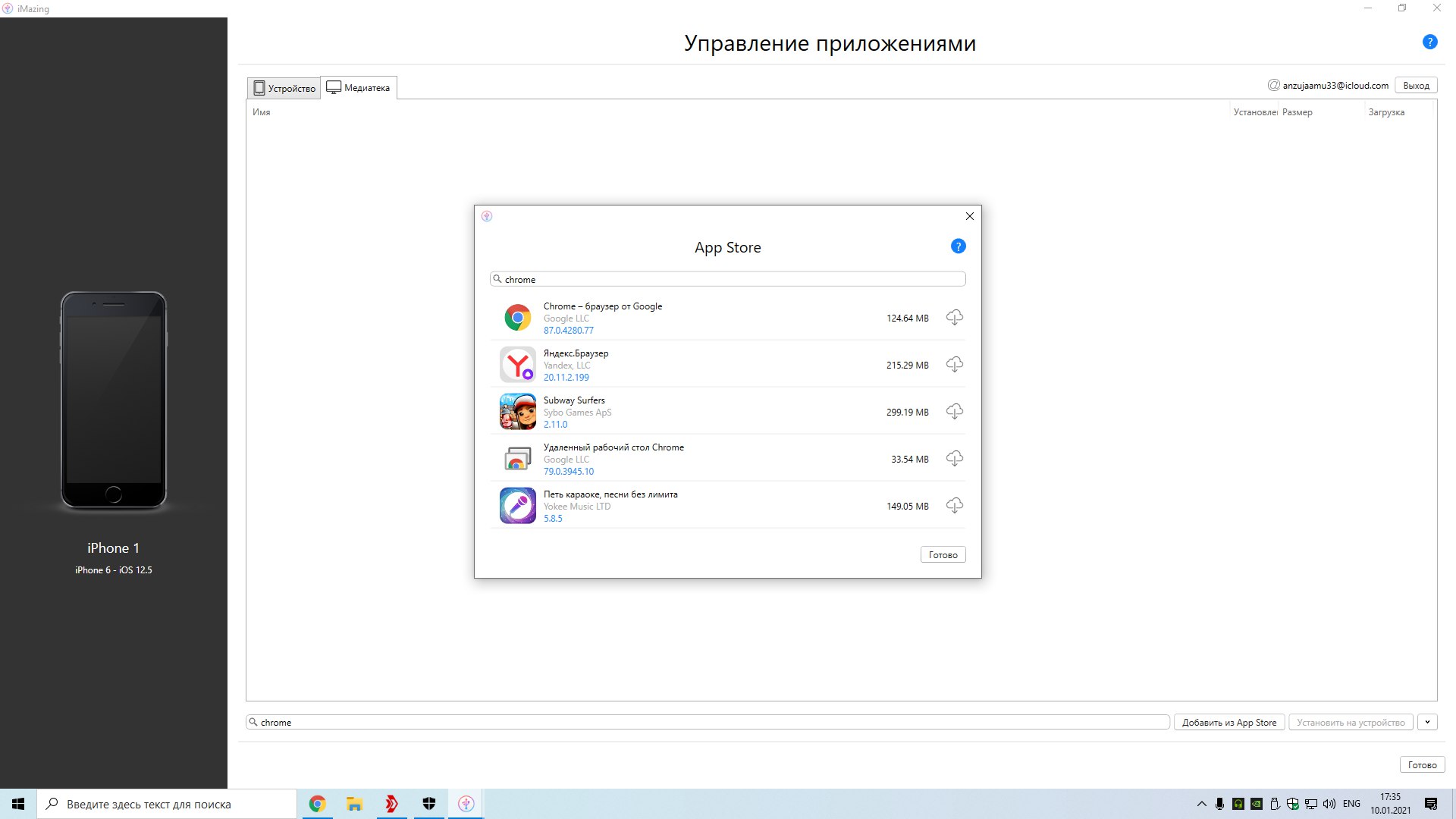1456x819 pixels.
Task: Switch to the Медиатека tab
Action: pyautogui.click(x=359, y=88)
